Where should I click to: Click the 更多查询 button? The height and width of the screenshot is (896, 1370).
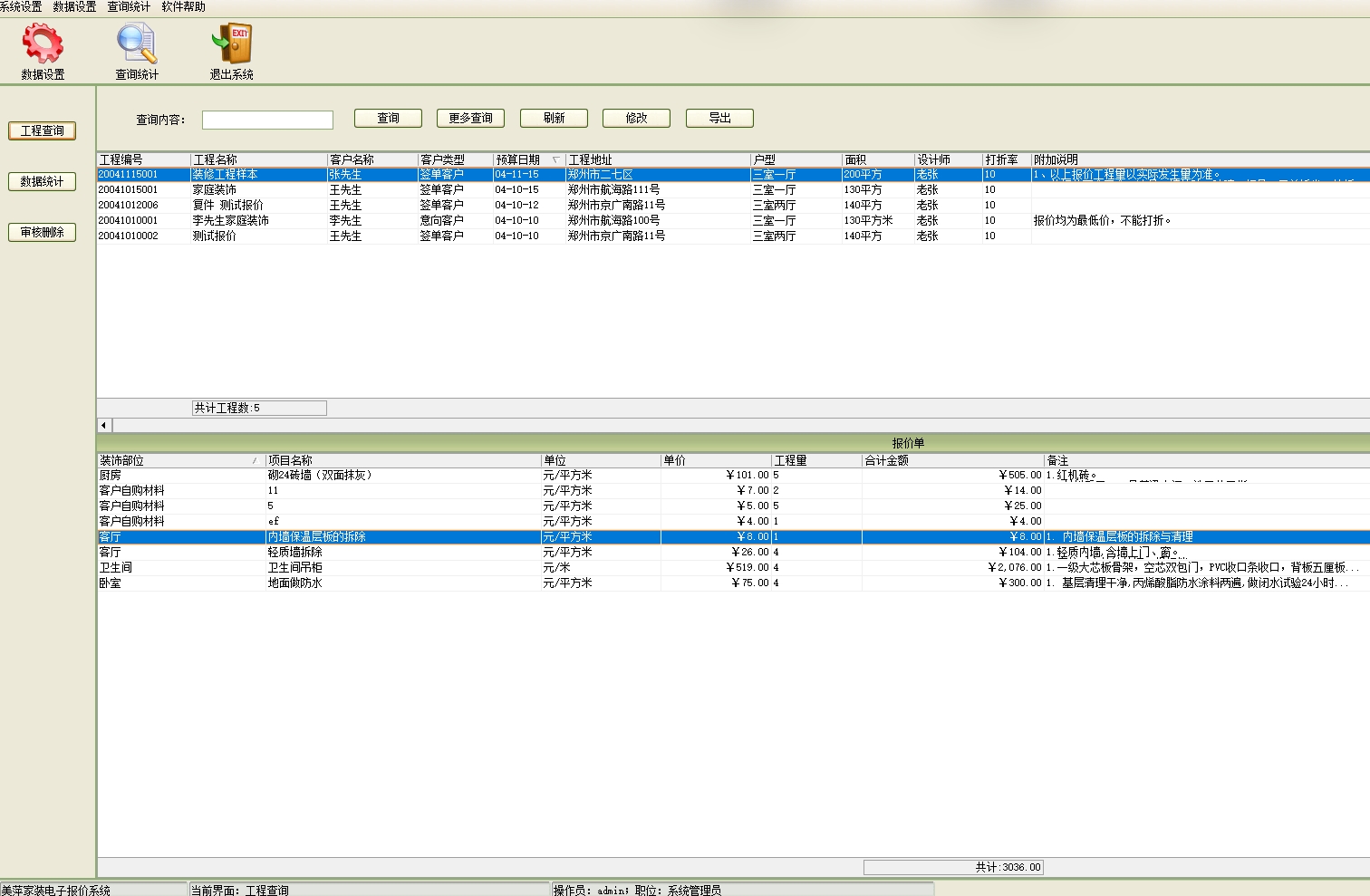(x=470, y=118)
